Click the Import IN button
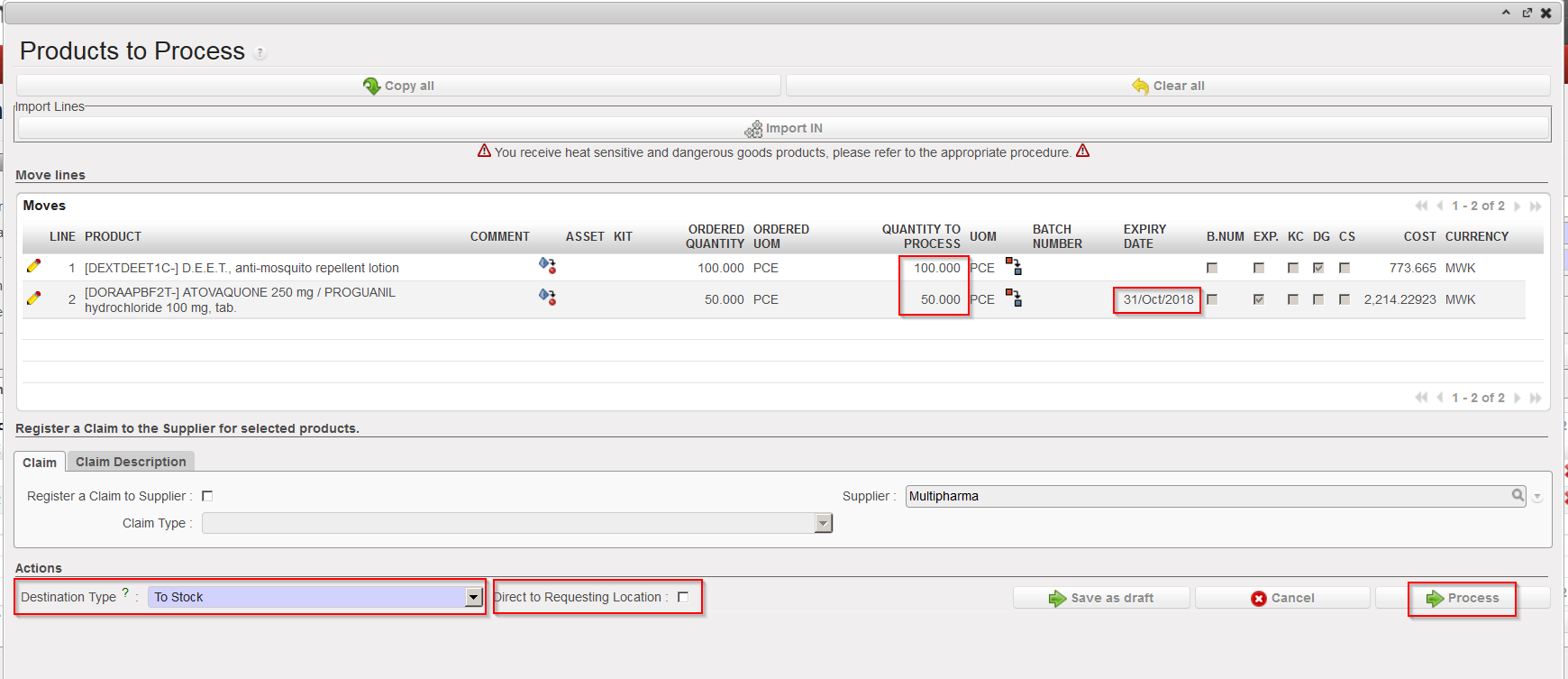The height and width of the screenshot is (679, 1568). click(783, 128)
